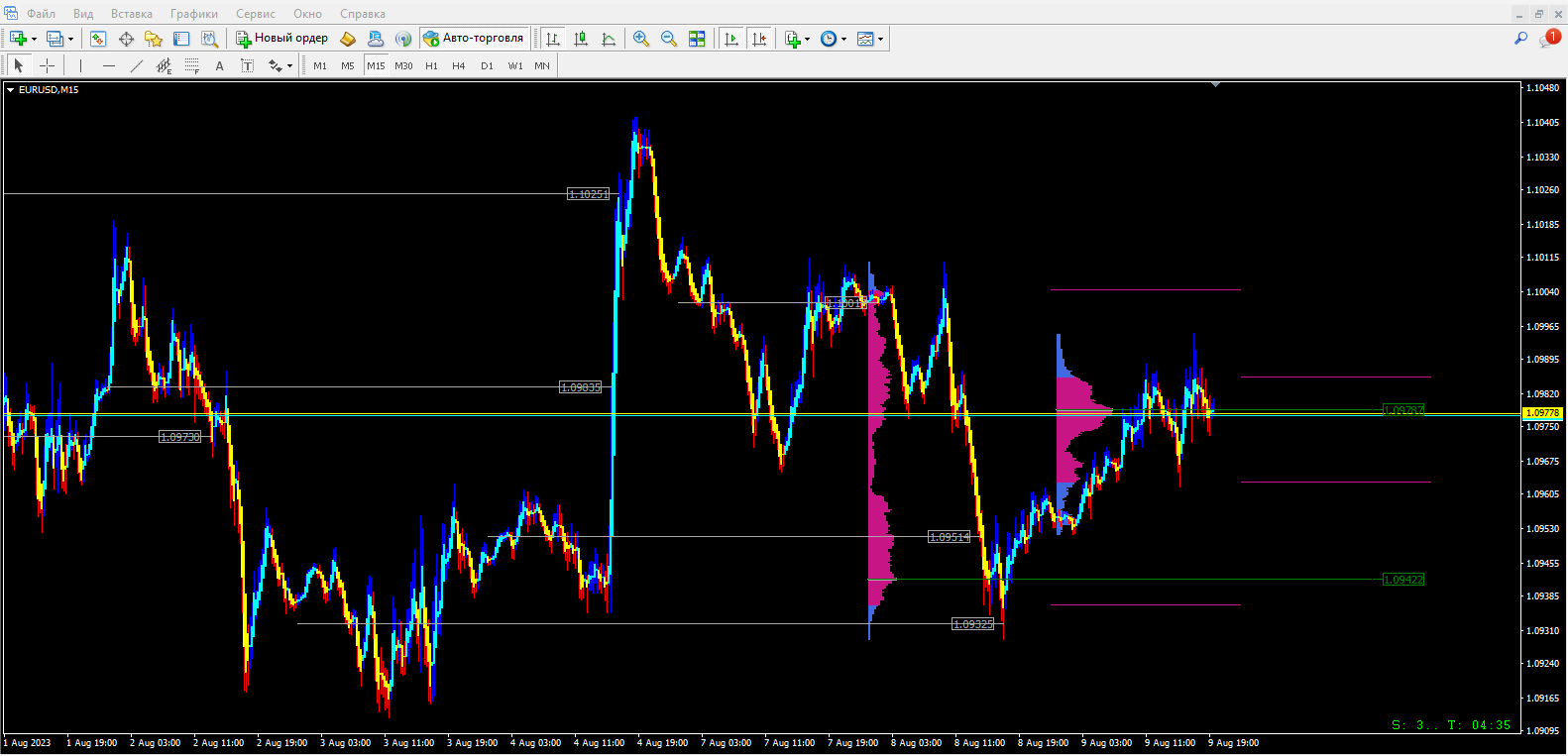Image resolution: width=1568 pixels, height=756 pixels.
Task: Switch chart to candlestick mode
Action: tap(581, 39)
